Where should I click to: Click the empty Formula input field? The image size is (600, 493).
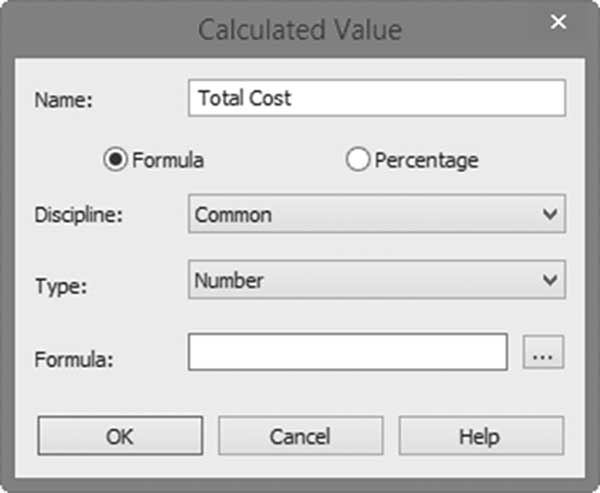(x=348, y=352)
